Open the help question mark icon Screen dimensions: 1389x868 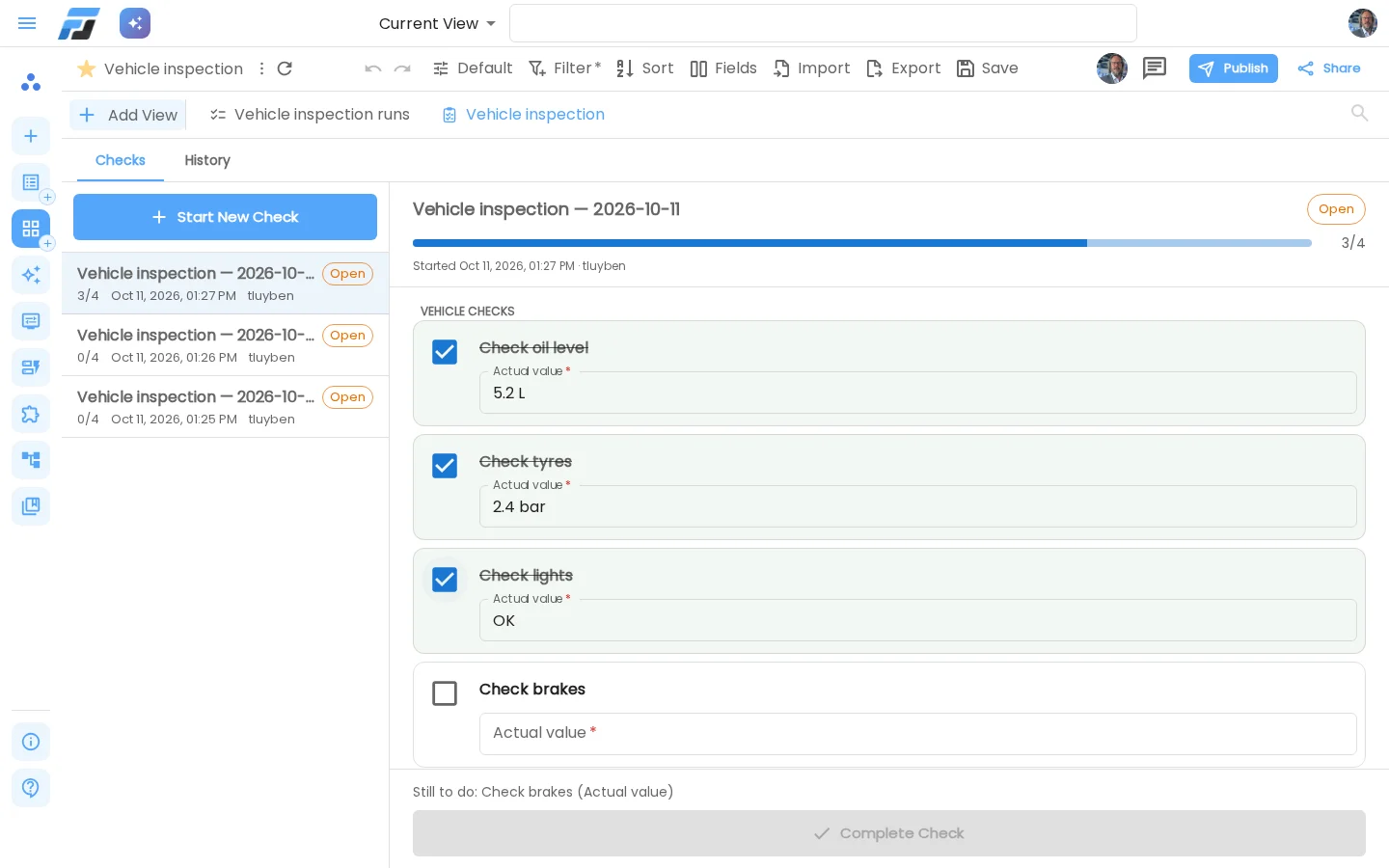[31, 788]
